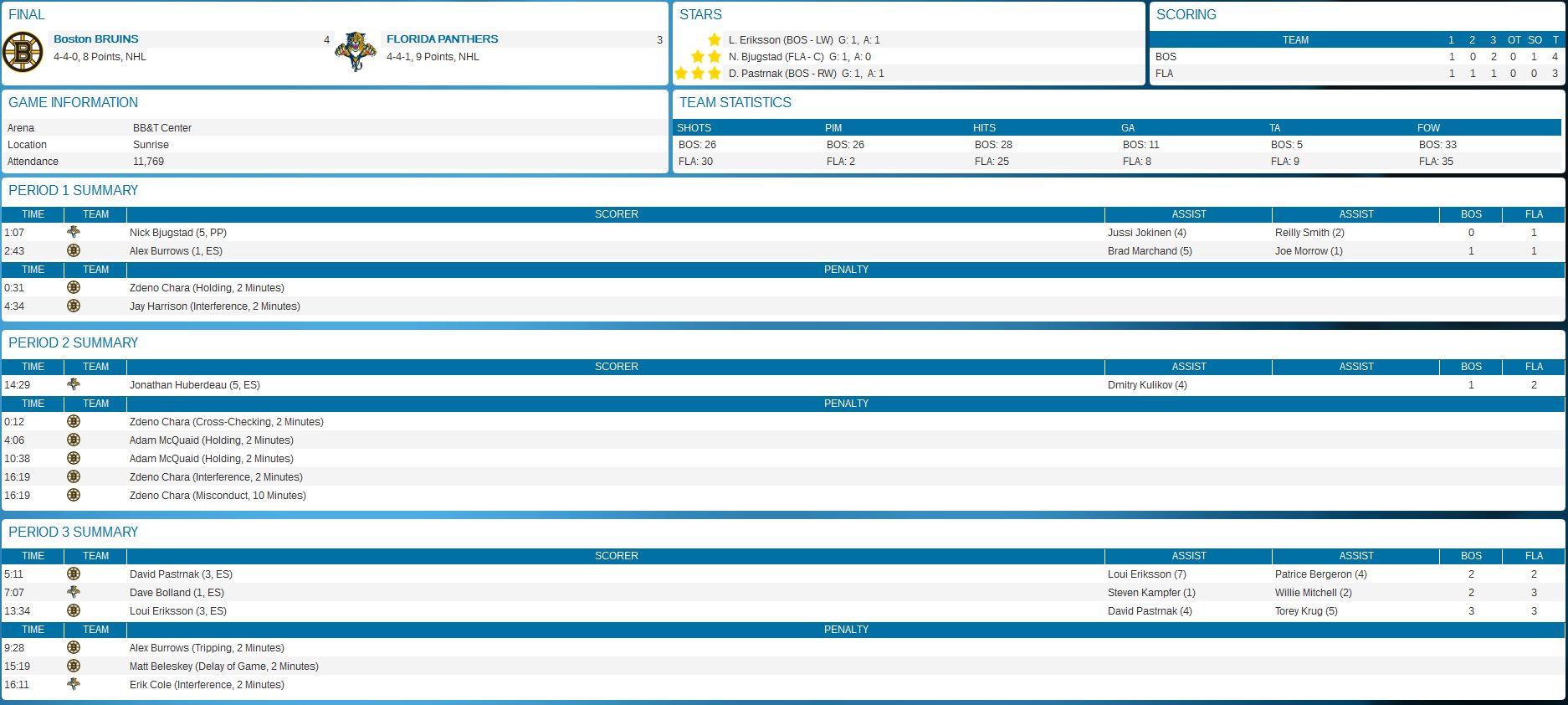Open the Boston BRUINS team link
This screenshot has height=705, width=1568.
96,39
